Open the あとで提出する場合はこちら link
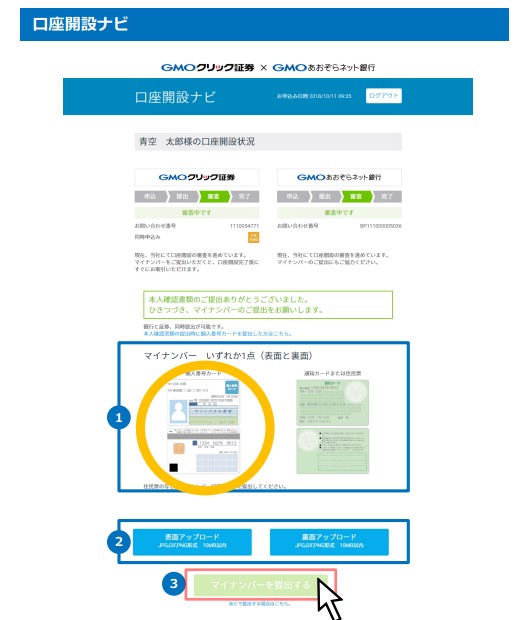The image size is (530, 620). 259,604
